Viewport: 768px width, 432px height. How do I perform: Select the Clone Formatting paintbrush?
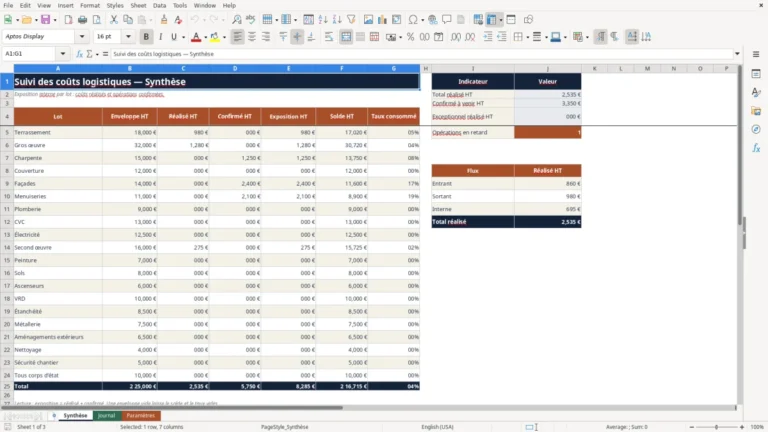point(164,20)
